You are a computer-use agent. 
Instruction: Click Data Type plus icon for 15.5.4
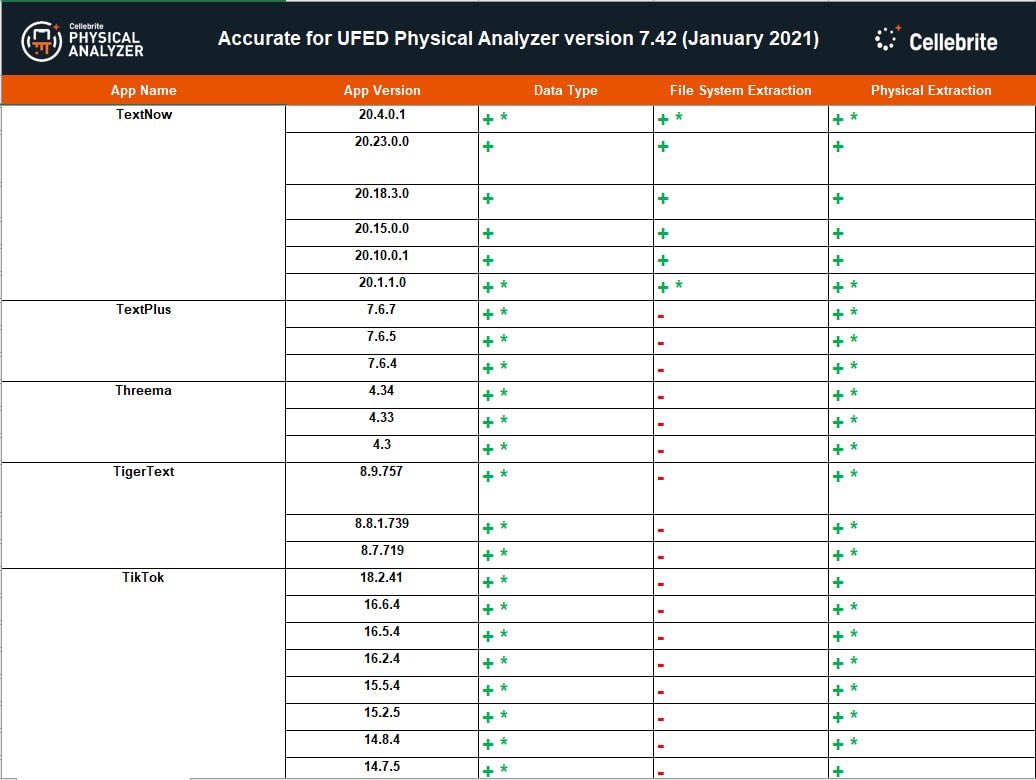(488, 691)
